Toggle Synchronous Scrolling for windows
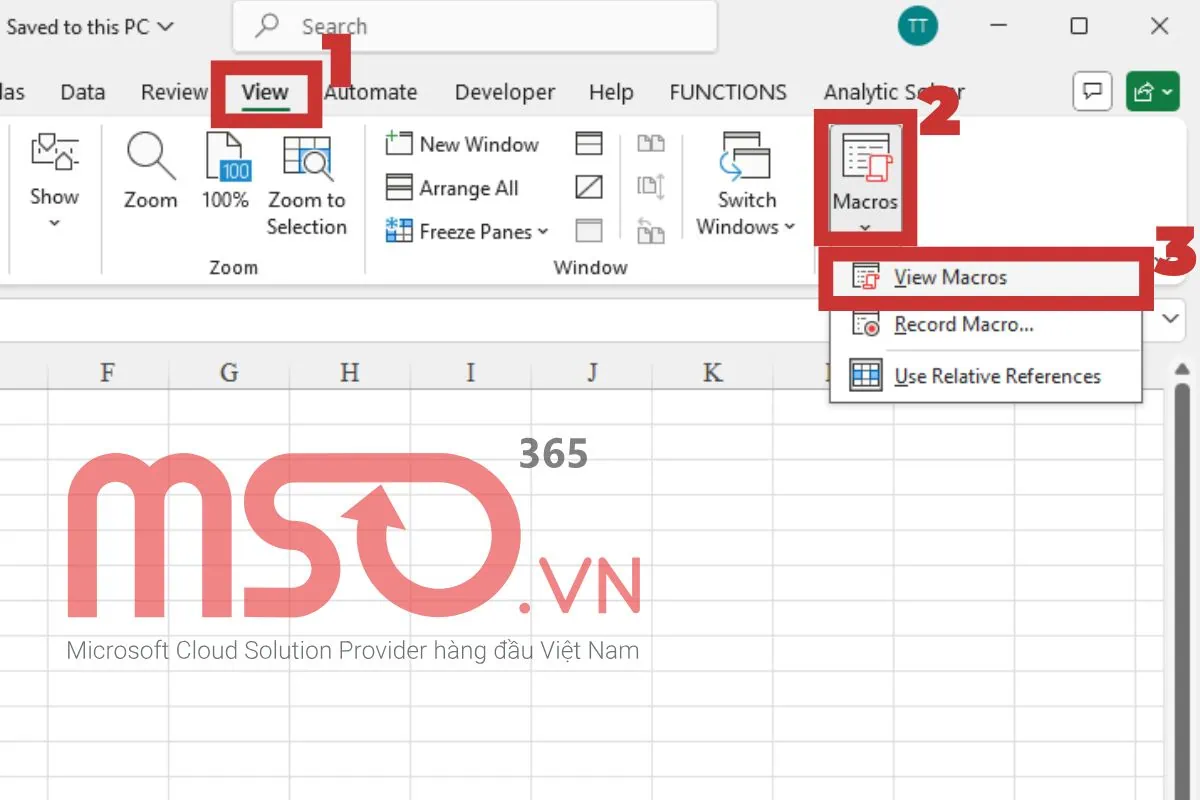 tap(651, 187)
